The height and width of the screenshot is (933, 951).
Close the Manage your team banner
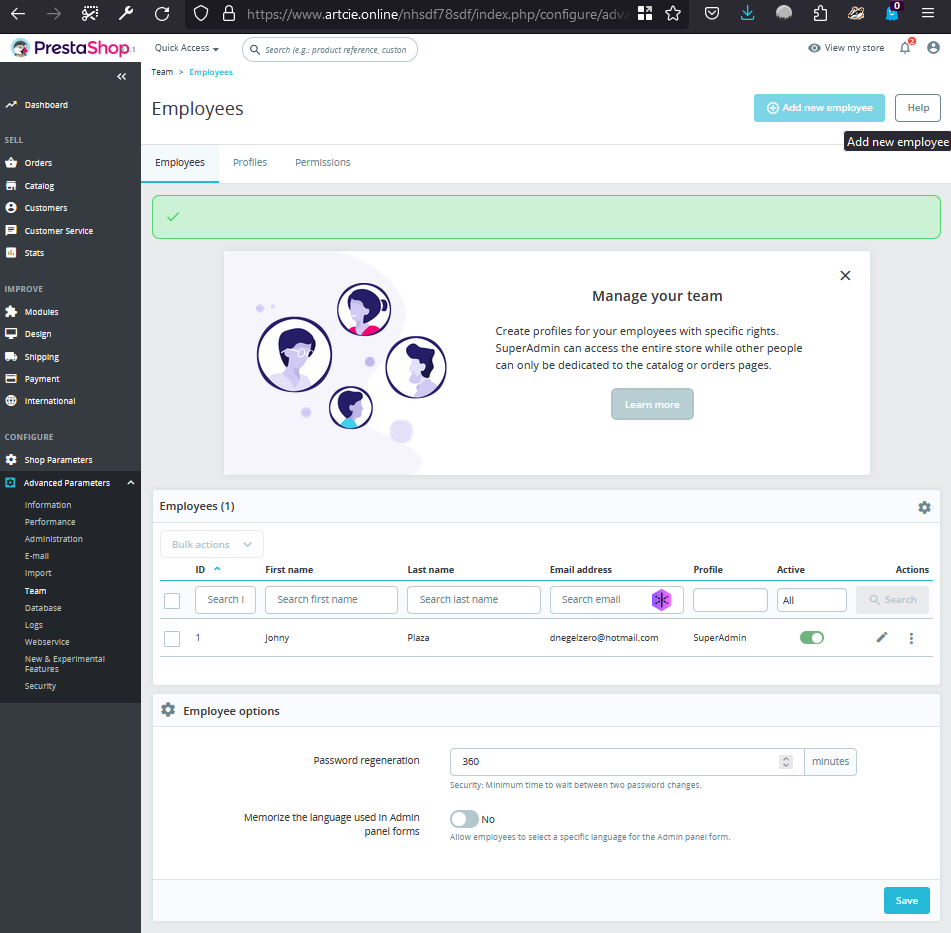coord(845,275)
